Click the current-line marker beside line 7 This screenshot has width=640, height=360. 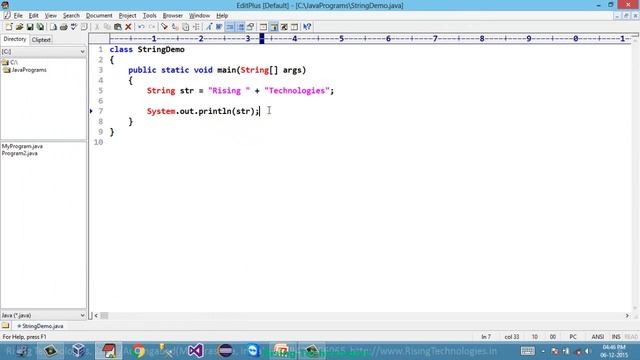tap(91, 111)
